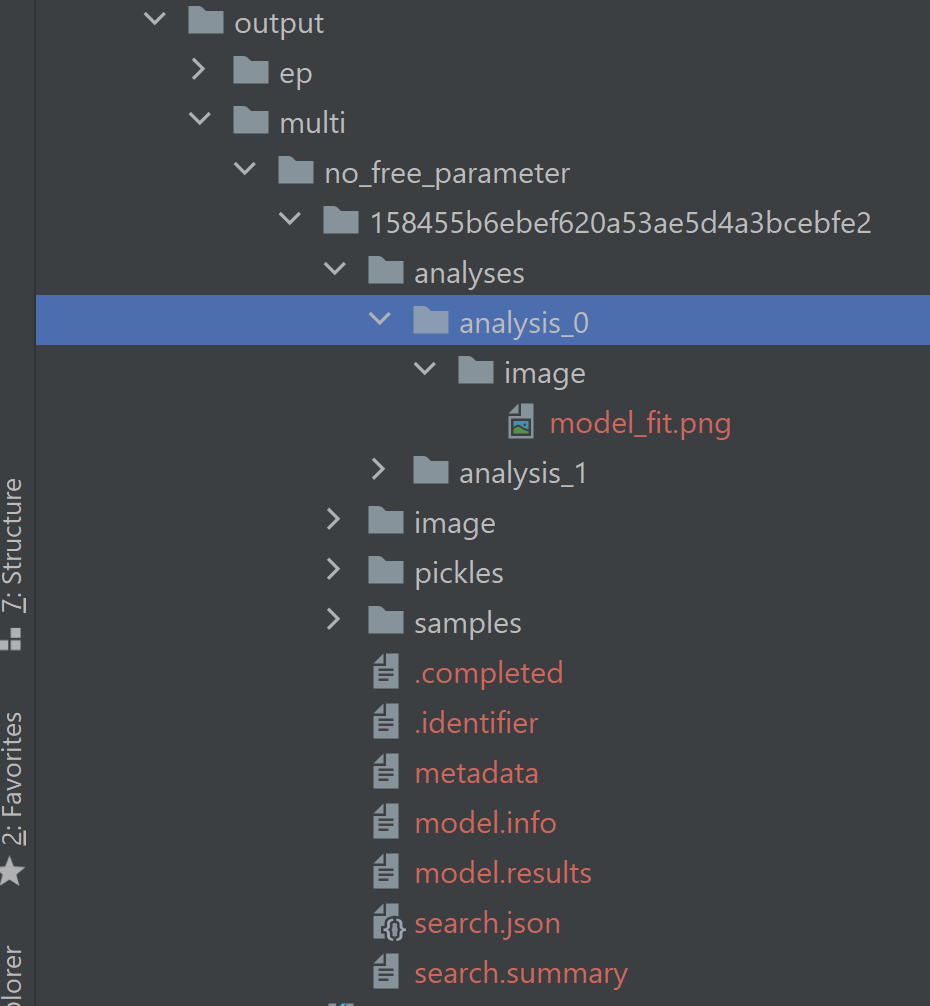Image resolution: width=930 pixels, height=1006 pixels.
Task: Select the multi folder name
Action: 312,123
